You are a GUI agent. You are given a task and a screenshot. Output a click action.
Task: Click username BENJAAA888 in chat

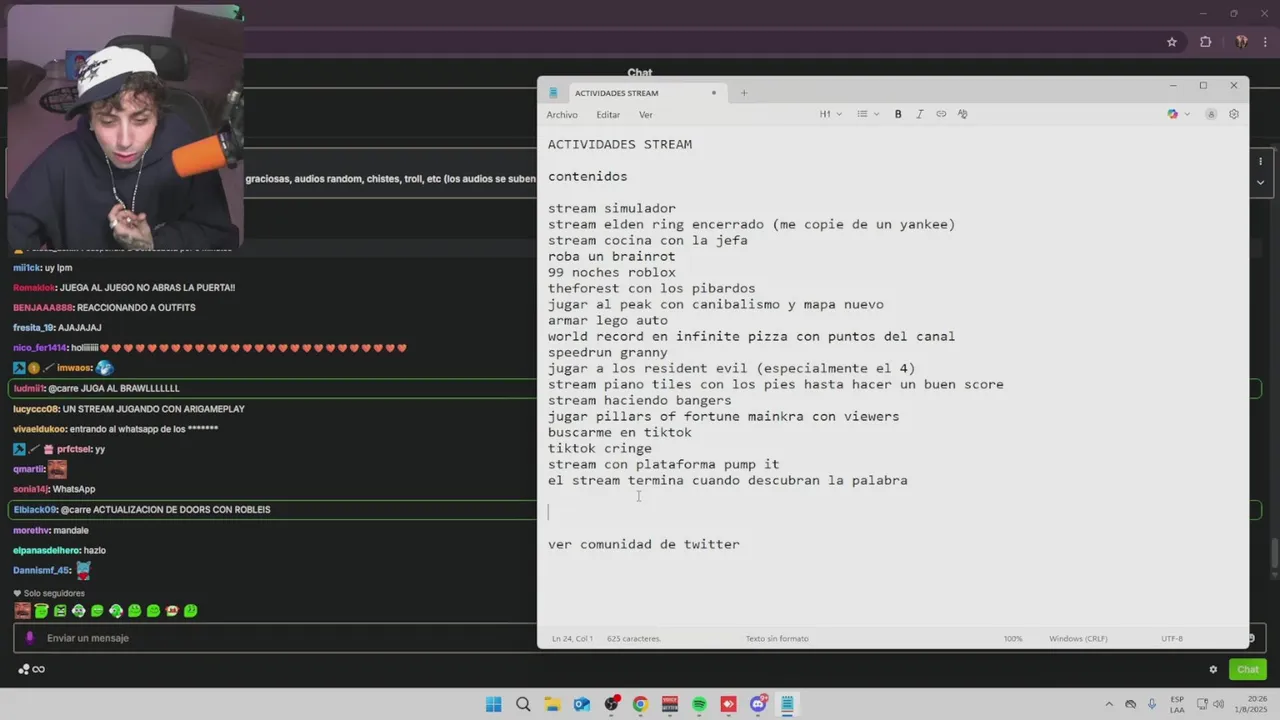tap(43, 308)
